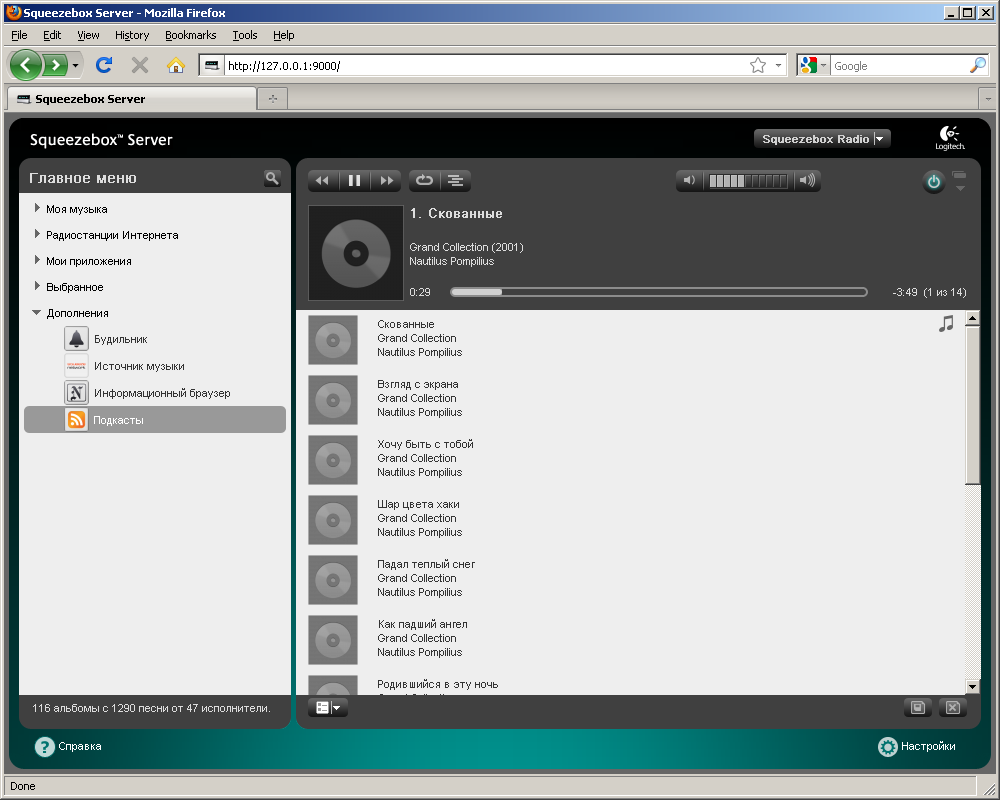Open the Squeezebox Radio player dropdown
Viewport: 1000px width, 800px height.
pos(822,139)
